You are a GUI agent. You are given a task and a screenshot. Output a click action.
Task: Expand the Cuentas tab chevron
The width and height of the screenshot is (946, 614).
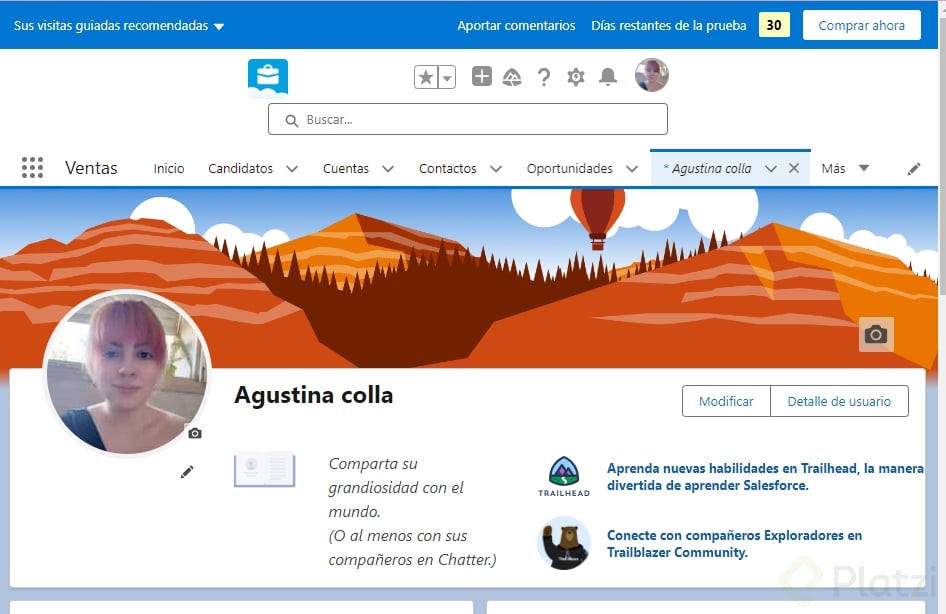[x=388, y=169]
